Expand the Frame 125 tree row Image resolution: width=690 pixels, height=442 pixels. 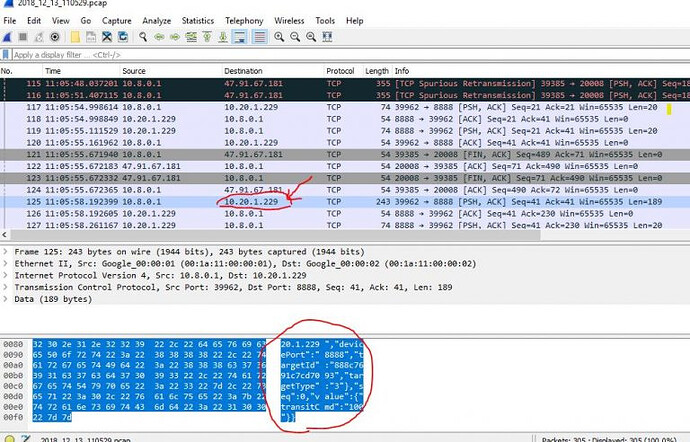pyautogui.click(x=6, y=251)
